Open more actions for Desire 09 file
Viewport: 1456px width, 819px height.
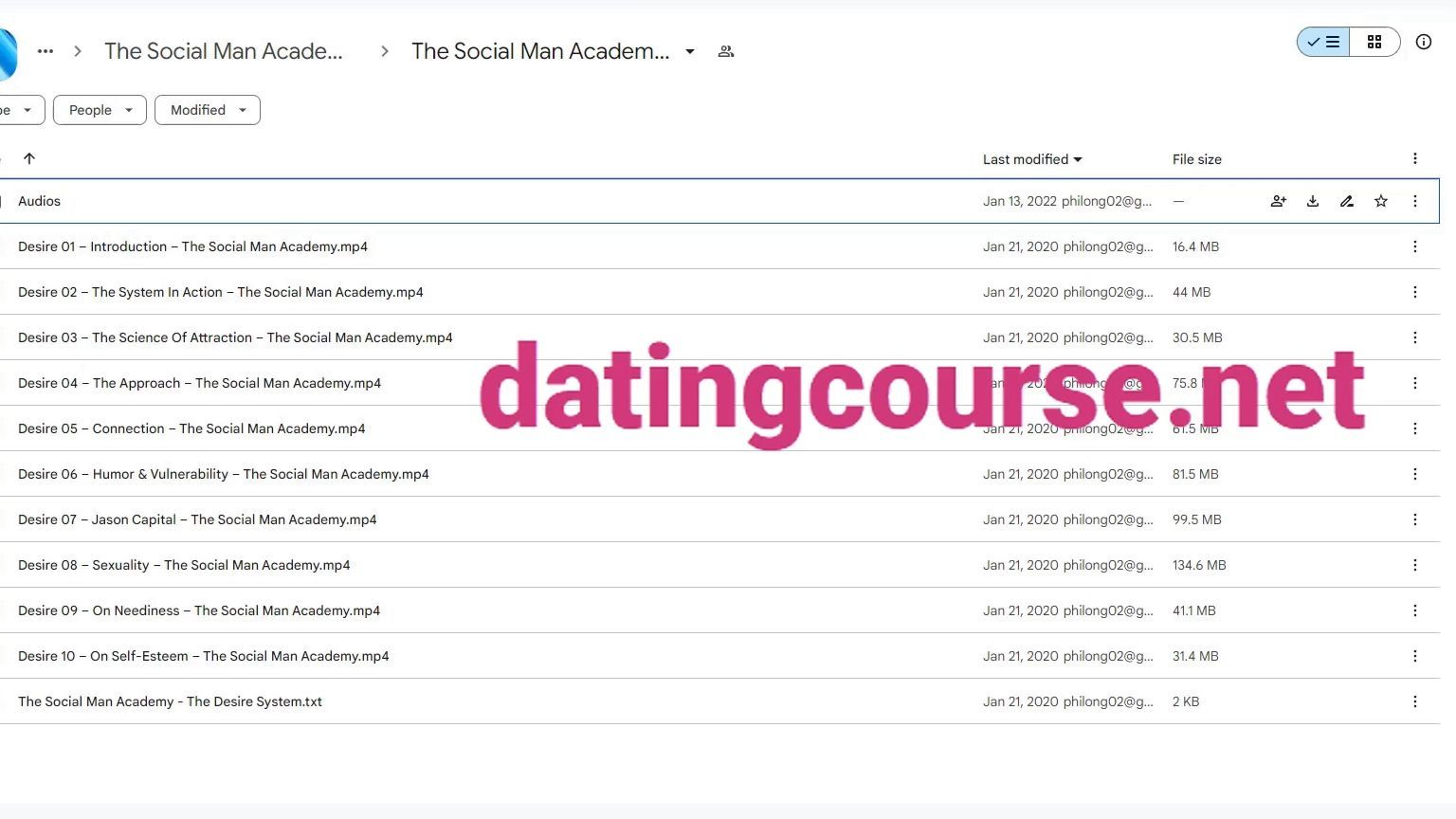(1415, 610)
